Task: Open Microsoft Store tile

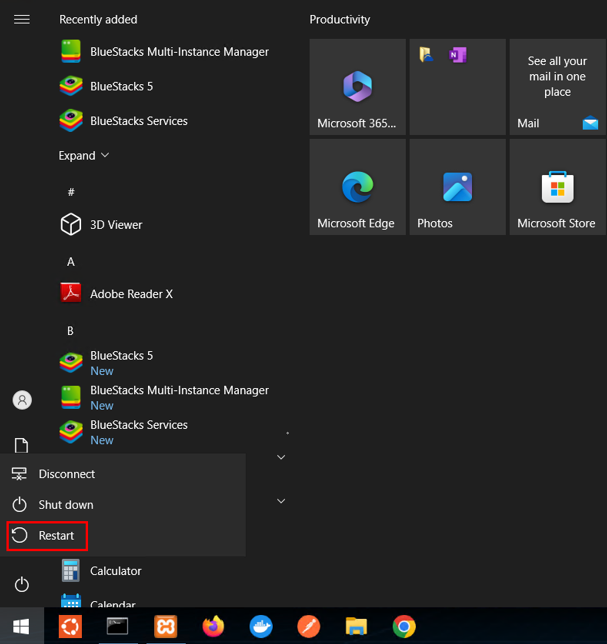Action: (558, 187)
